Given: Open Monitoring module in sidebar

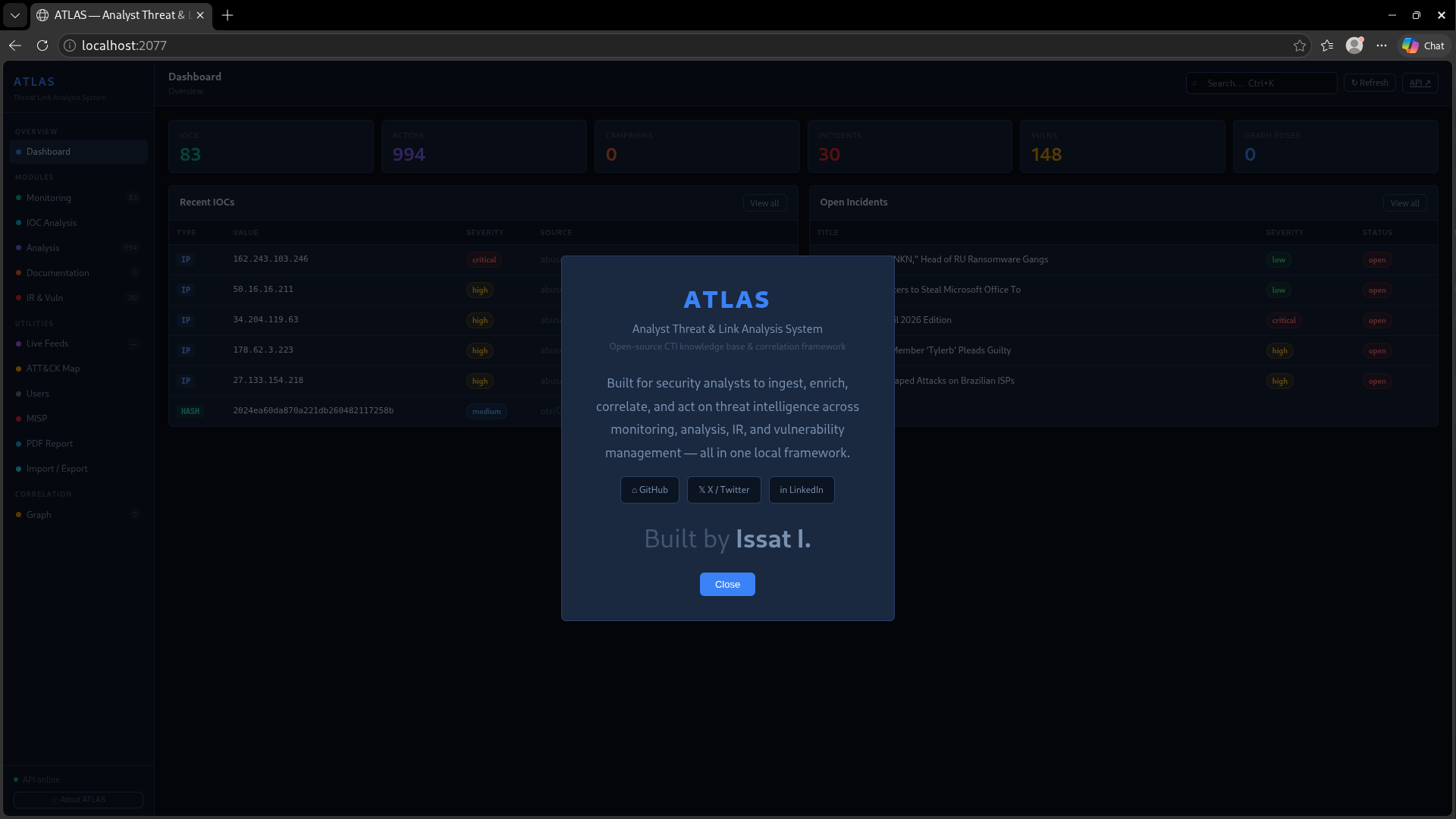Looking at the screenshot, I should click(78, 198).
